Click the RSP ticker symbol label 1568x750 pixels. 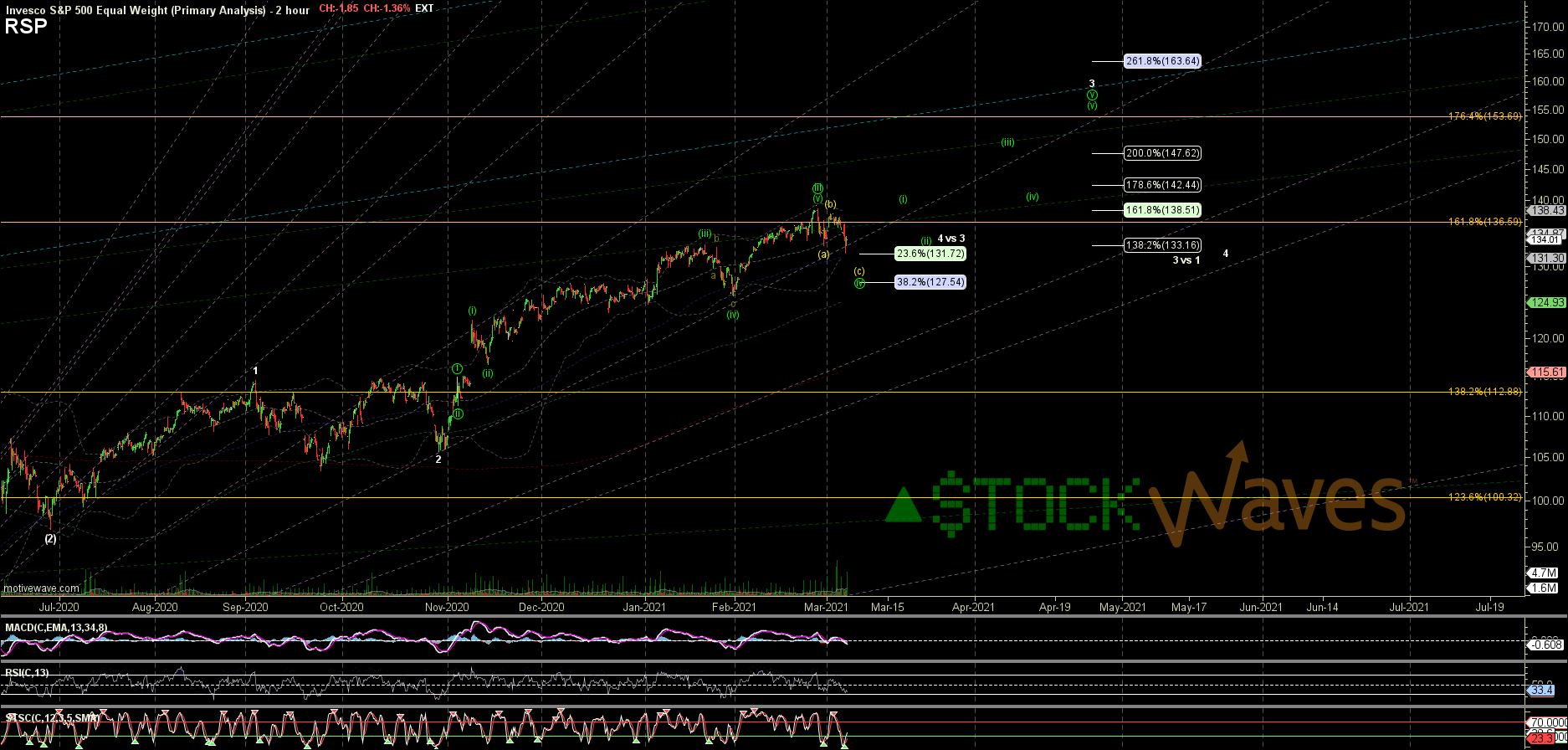pos(26,27)
